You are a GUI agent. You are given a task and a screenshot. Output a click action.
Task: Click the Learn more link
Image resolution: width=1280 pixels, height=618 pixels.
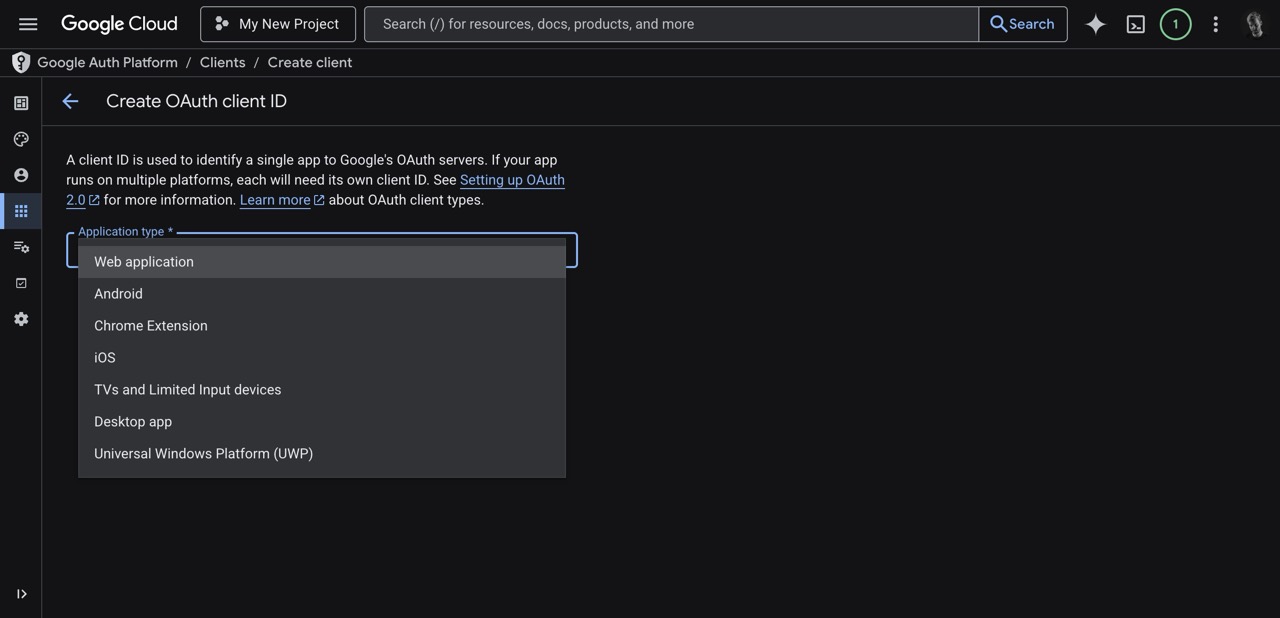[x=274, y=200]
